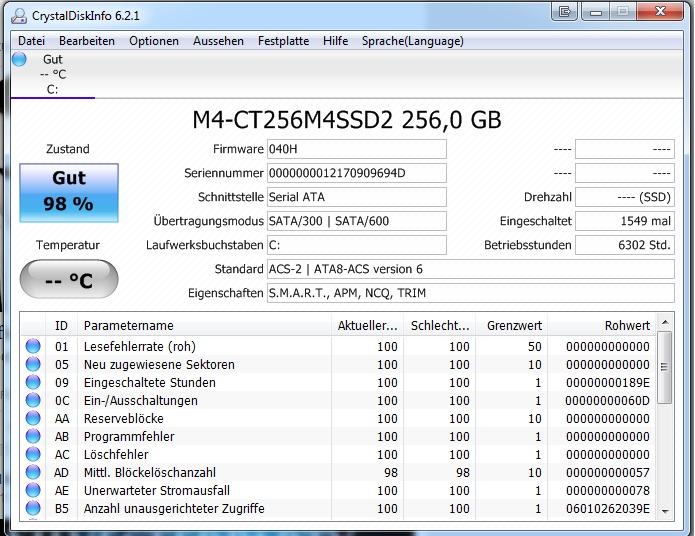Click the Grenzwert value 50 for Lesefehlerrate
Viewport: 695px width, 536px height.
[535, 346]
